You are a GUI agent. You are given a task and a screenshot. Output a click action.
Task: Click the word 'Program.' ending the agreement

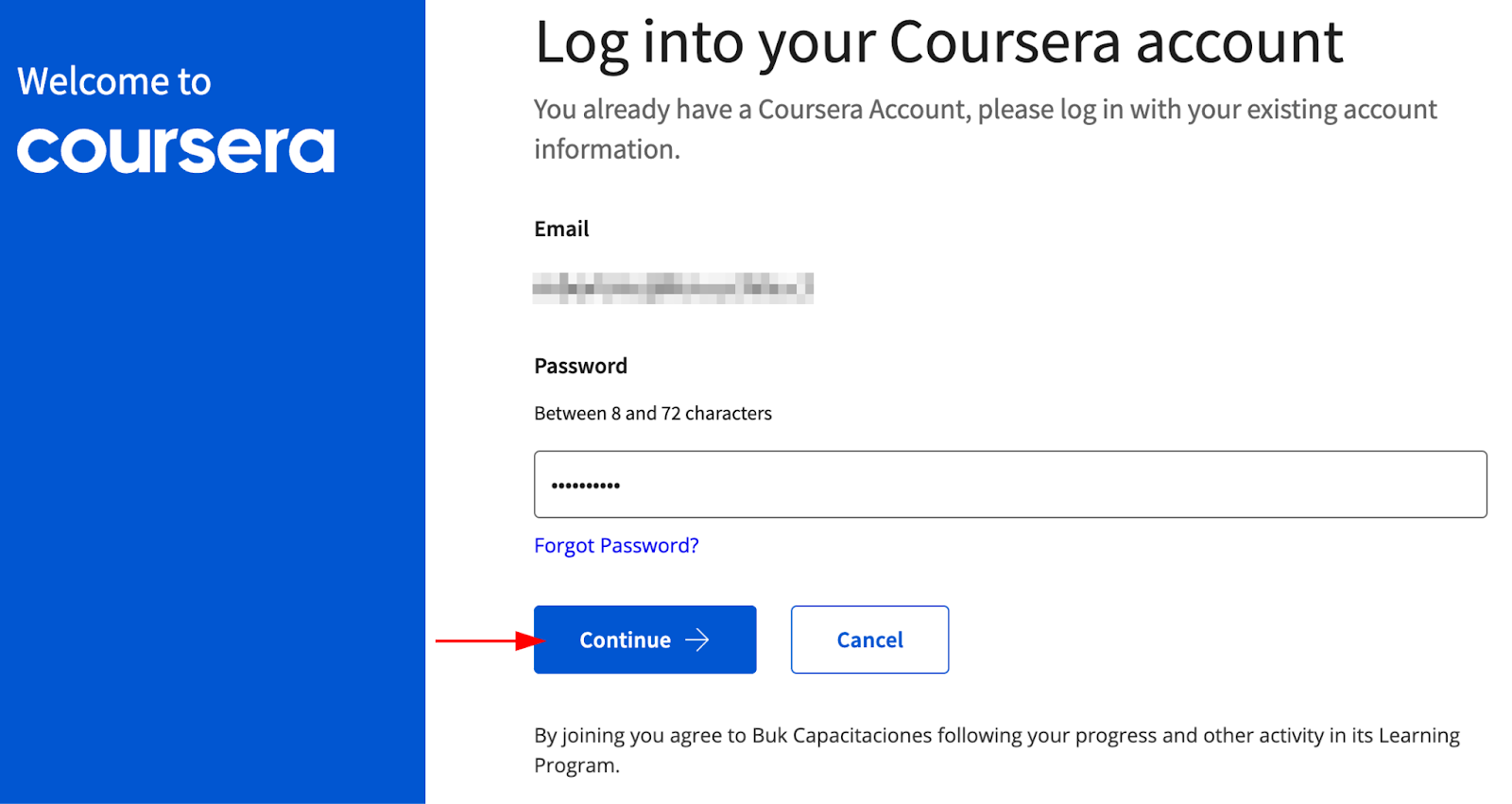pyautogui.click(x=576, y=766)
